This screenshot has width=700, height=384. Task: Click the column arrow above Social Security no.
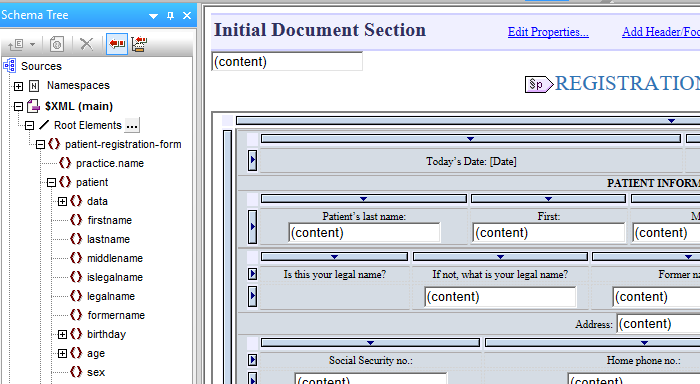coord(371,342)
